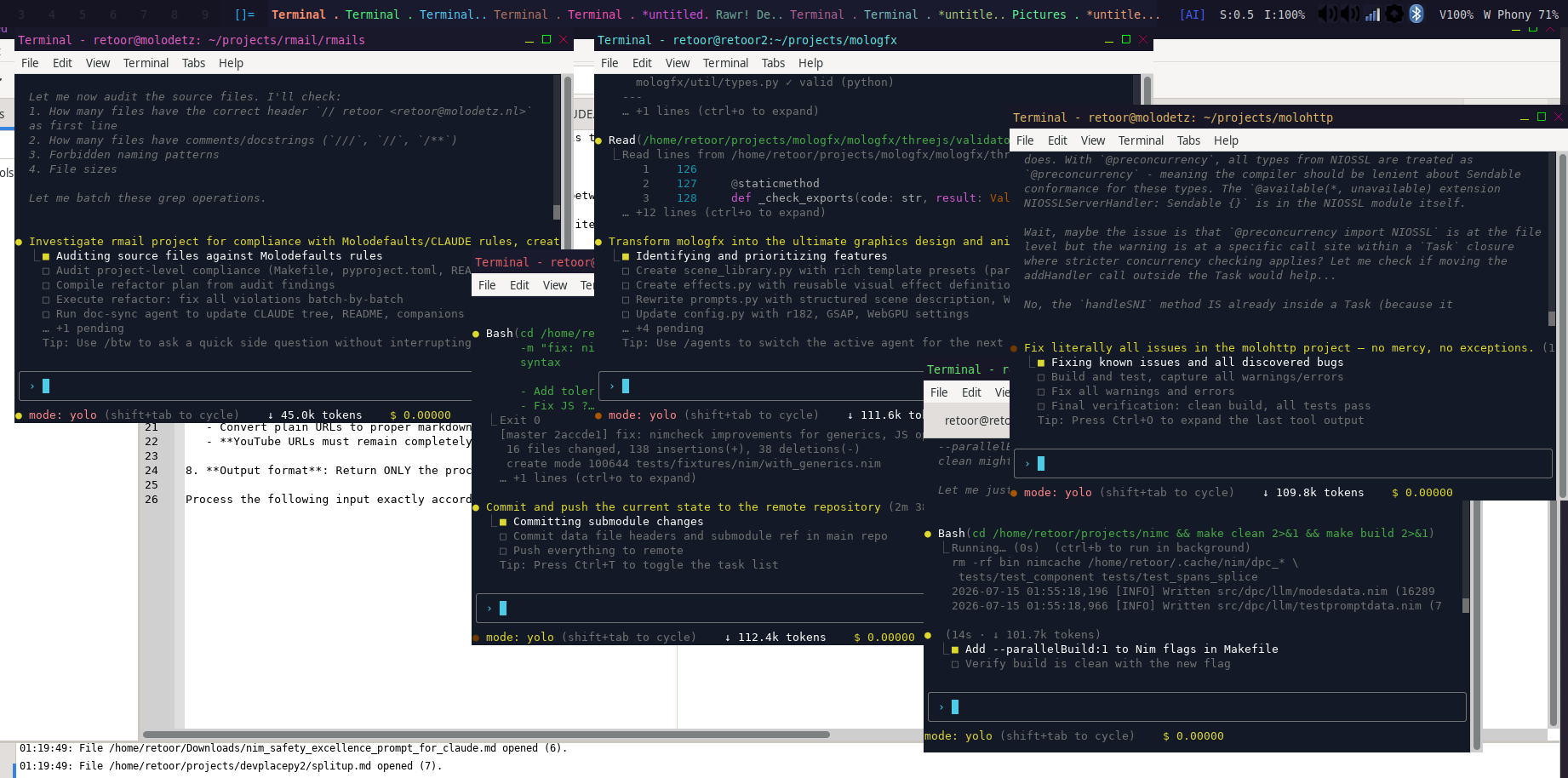Open Help menu in molohttp terminal
Image resolution: width=1568 pixels, height=778 pixels.
pyautogui.click(x=1226, y=140)
